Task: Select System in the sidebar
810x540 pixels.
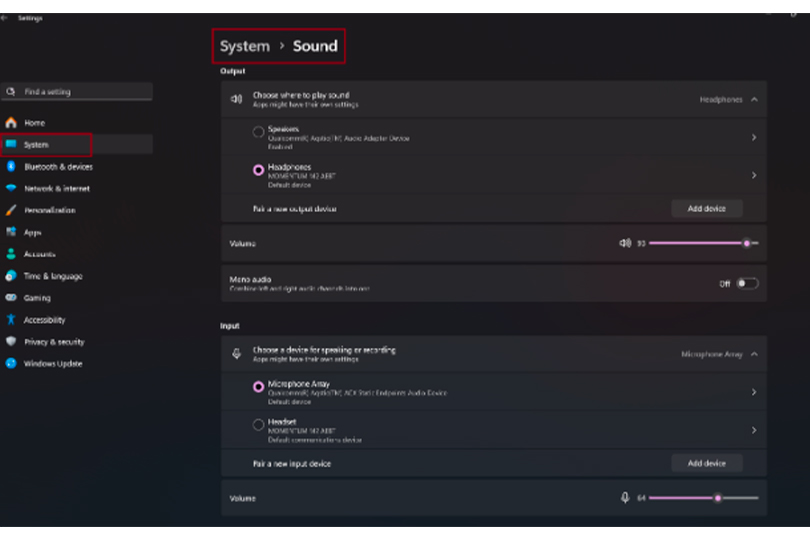Action: (x=36, y=145)
